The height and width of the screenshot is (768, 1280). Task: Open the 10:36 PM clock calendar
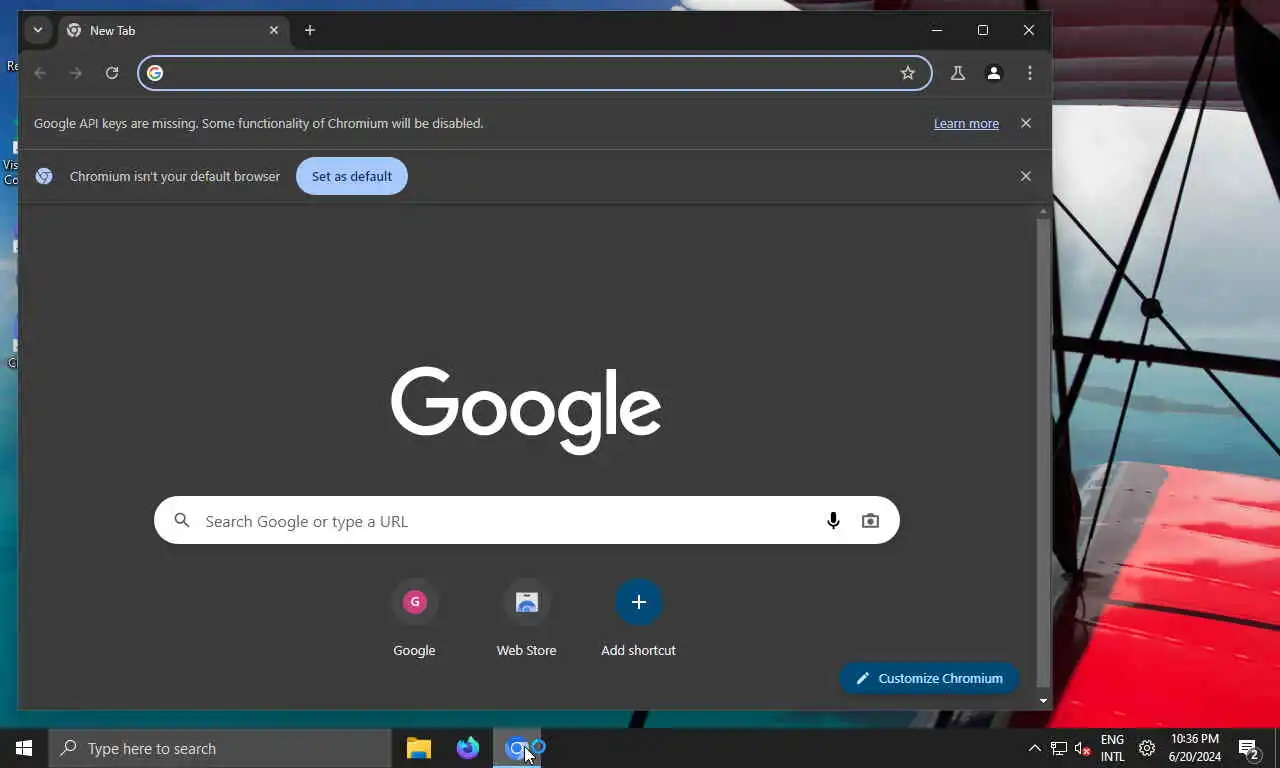(1194, 748)
